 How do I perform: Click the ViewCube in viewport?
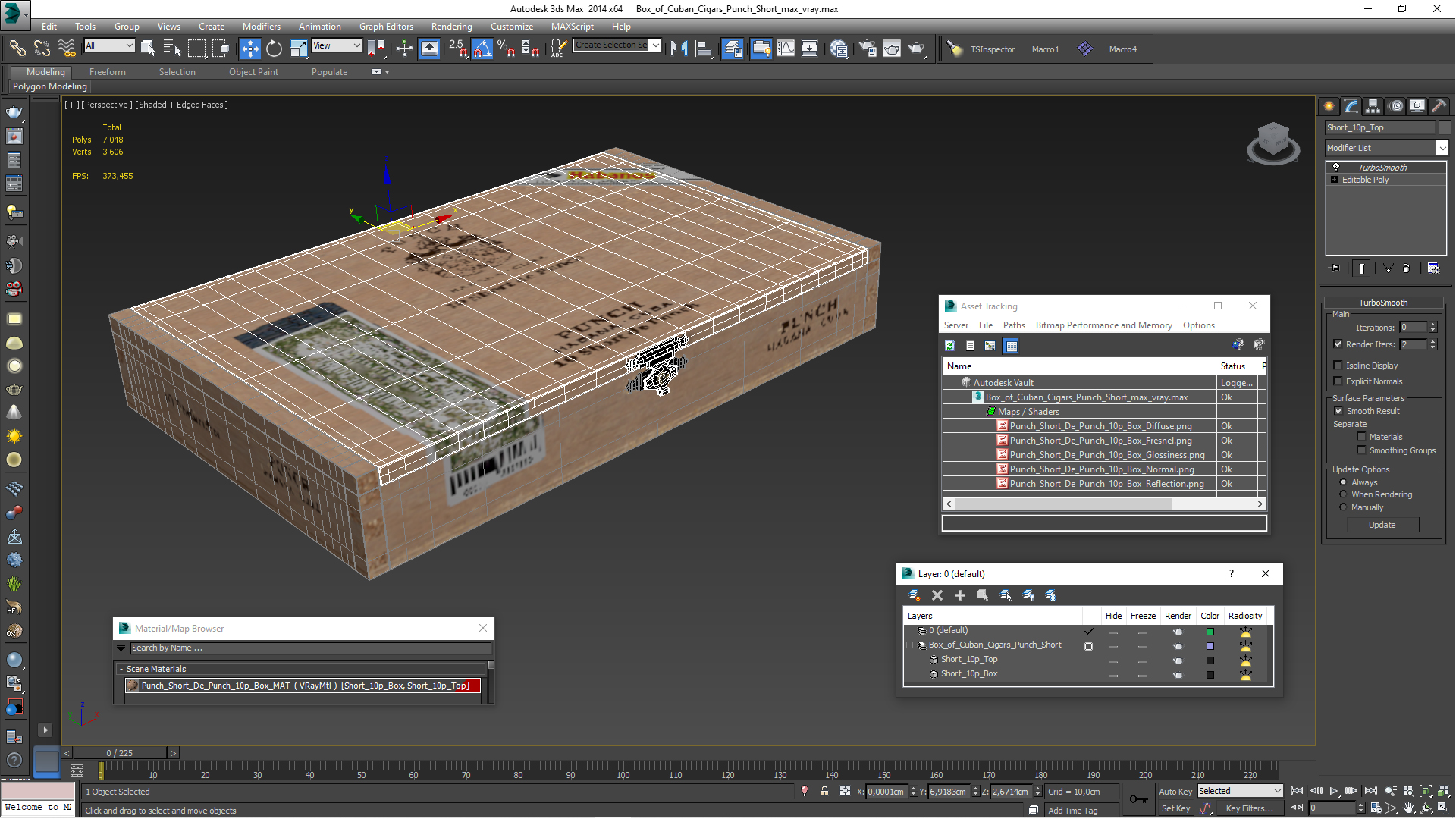1273,143
